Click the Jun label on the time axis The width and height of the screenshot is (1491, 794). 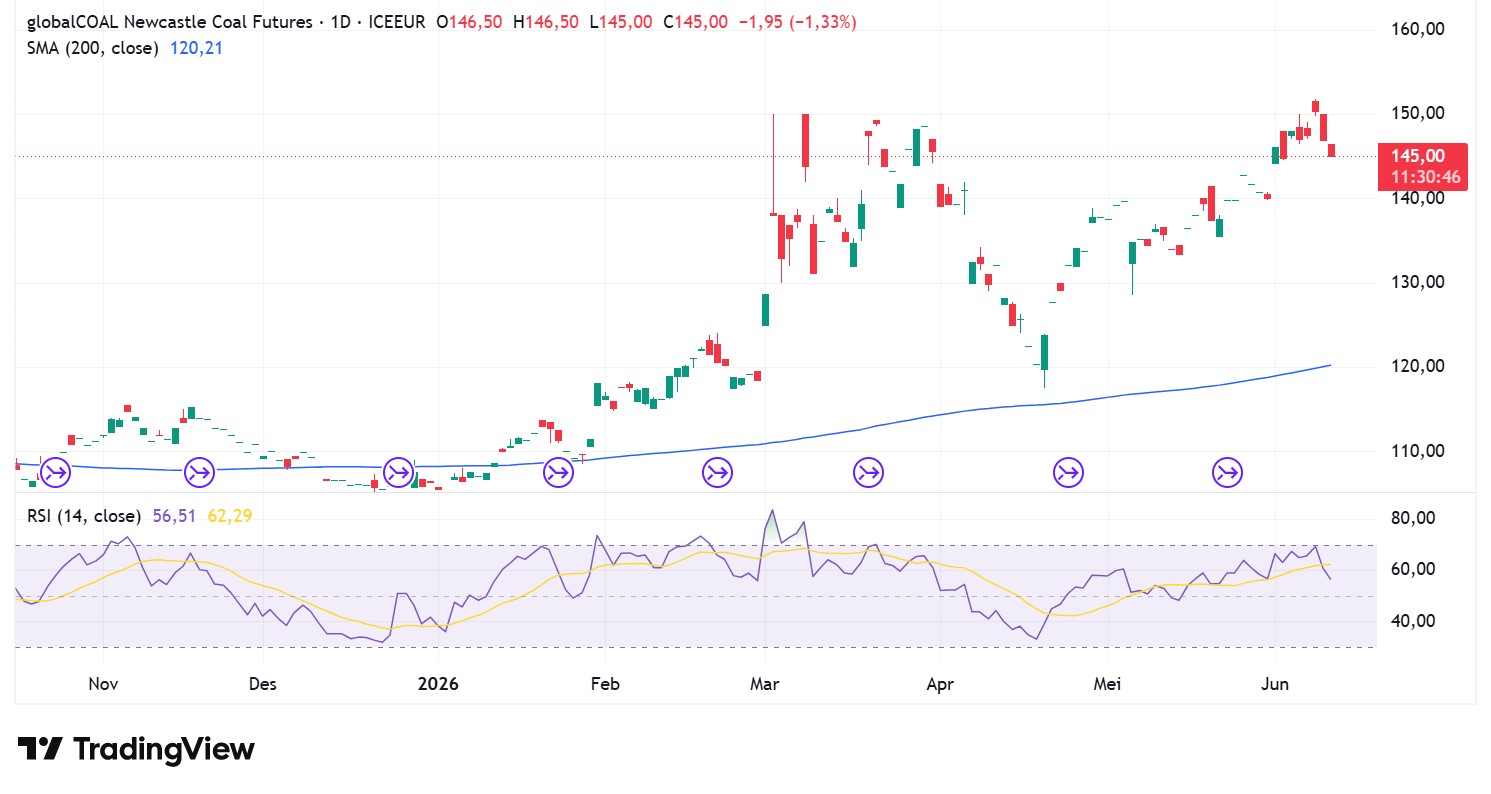click(1275, 684)
